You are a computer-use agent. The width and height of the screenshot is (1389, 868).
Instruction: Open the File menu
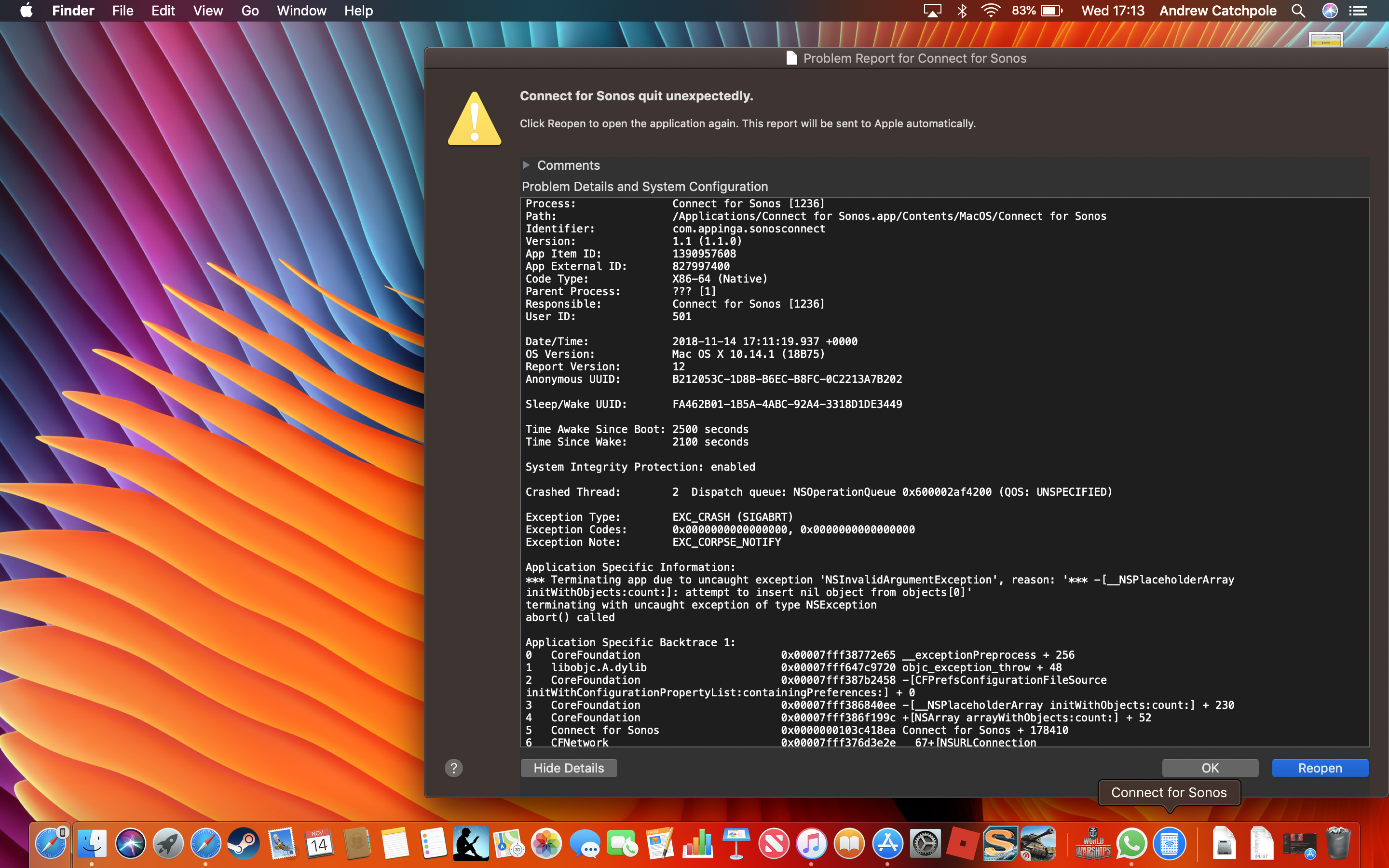(122, 10)
